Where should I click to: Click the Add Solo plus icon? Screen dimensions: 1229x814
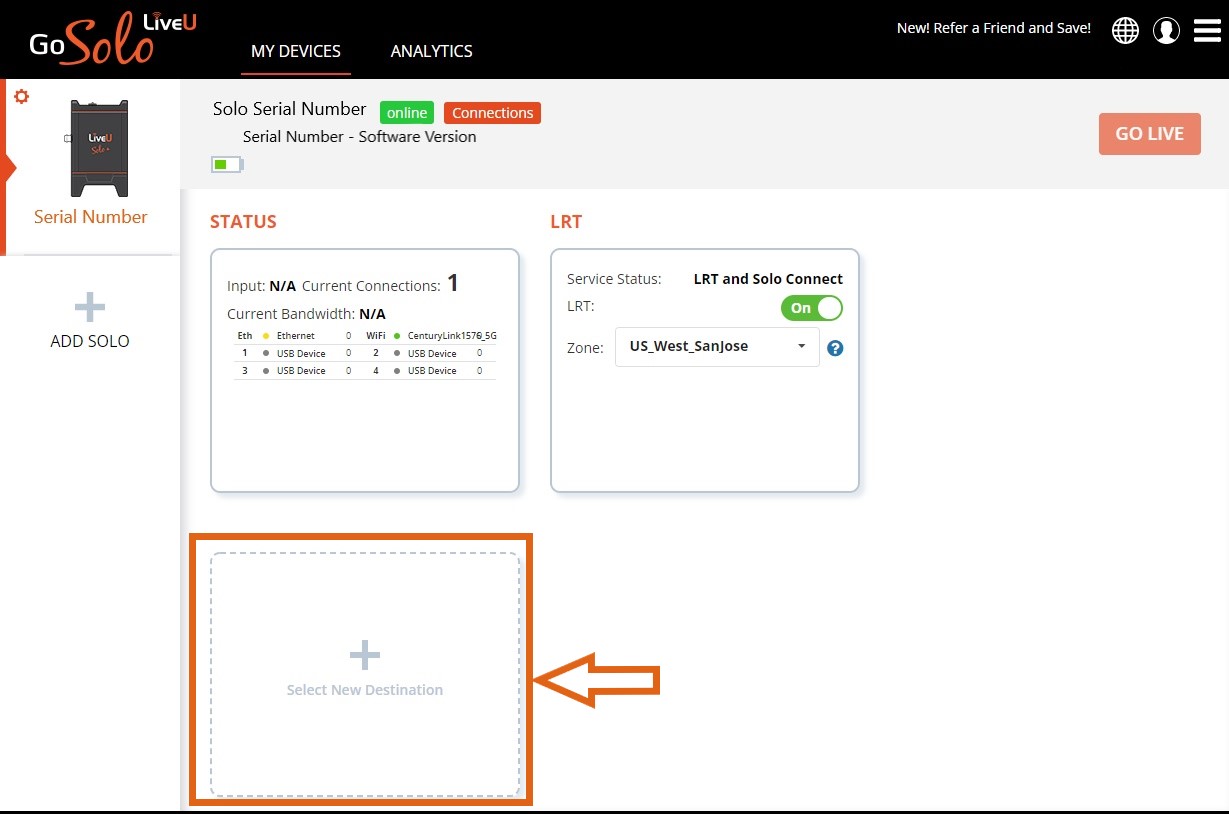90,307
